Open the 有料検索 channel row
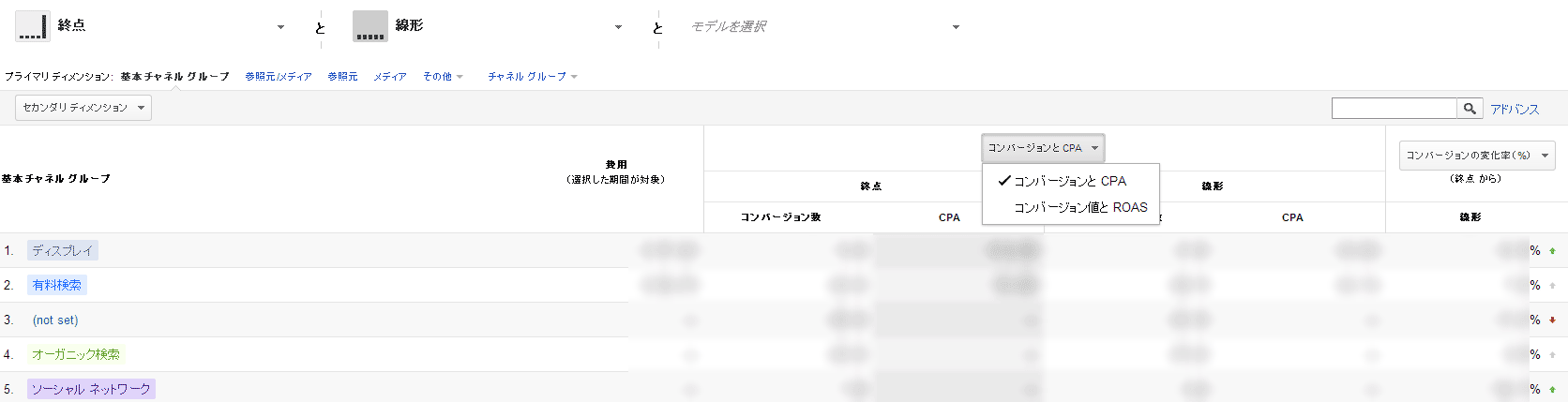The image size is (1568, 402). point(57,285)
